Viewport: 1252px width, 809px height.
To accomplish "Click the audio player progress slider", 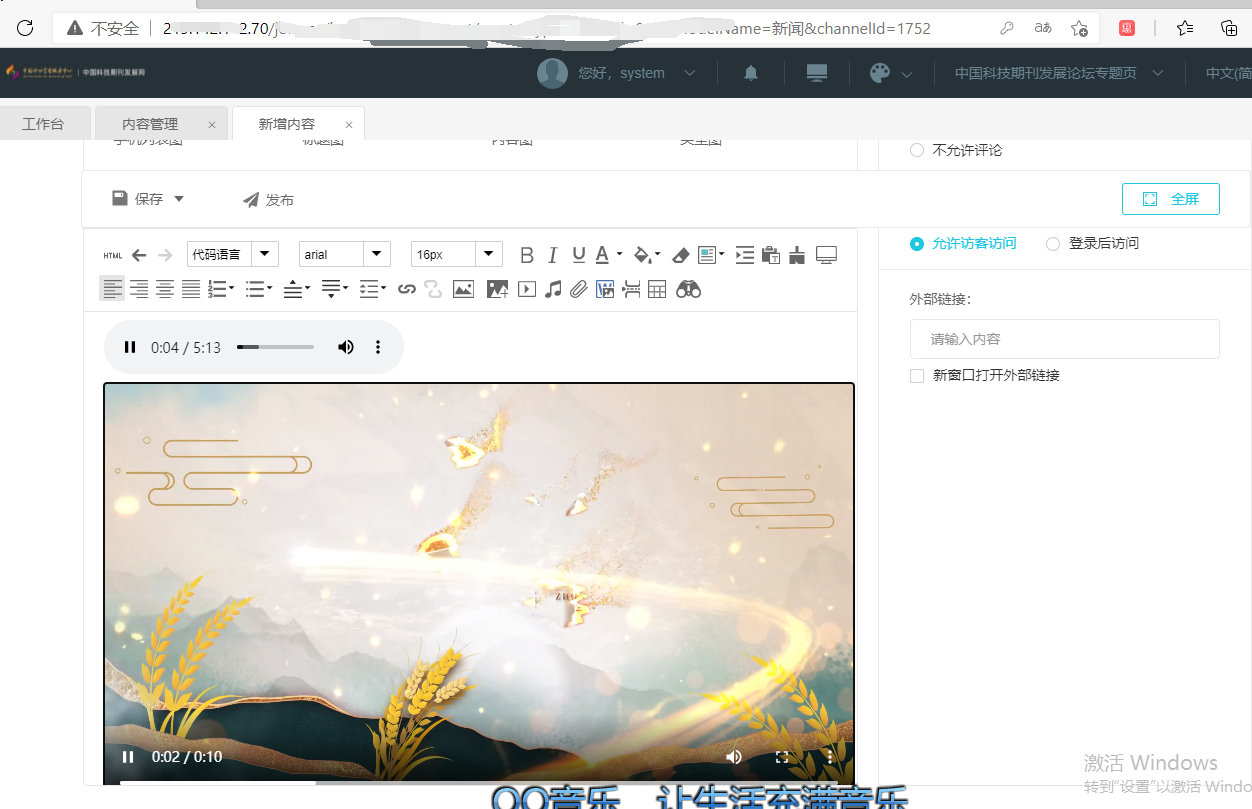I will pos(275,347).
